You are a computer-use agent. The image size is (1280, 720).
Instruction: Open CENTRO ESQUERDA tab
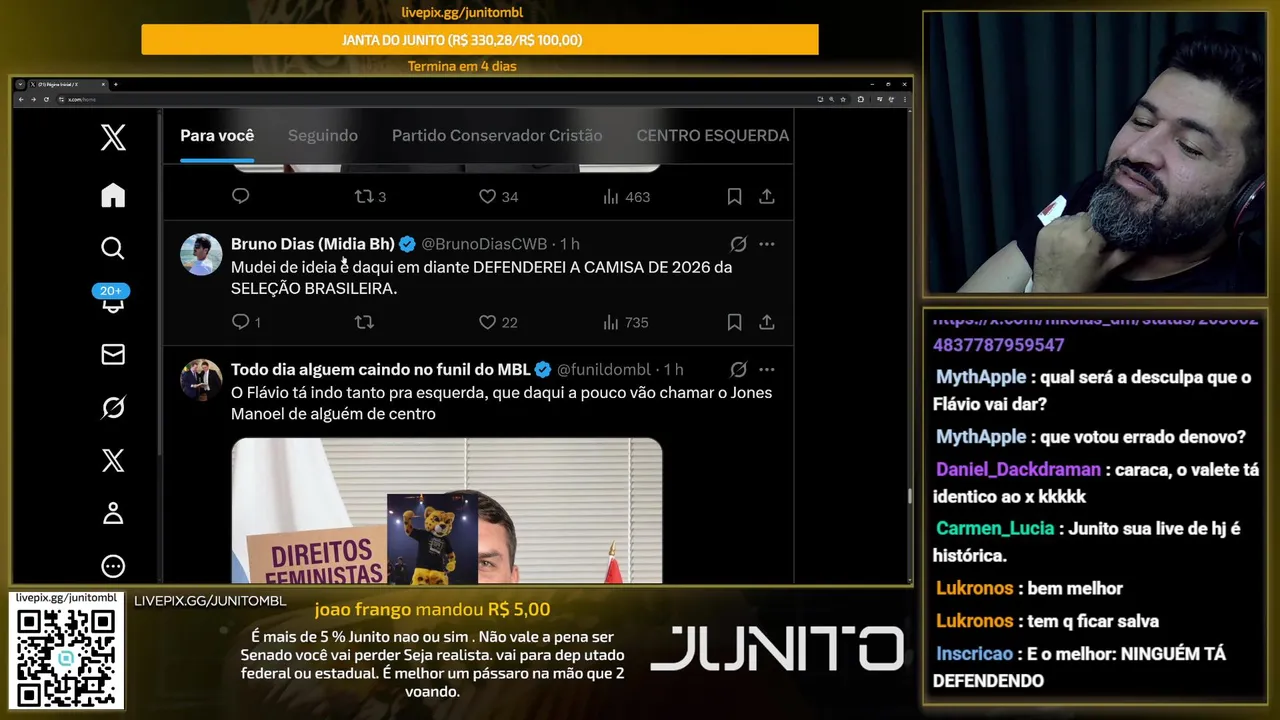point(713,135)
